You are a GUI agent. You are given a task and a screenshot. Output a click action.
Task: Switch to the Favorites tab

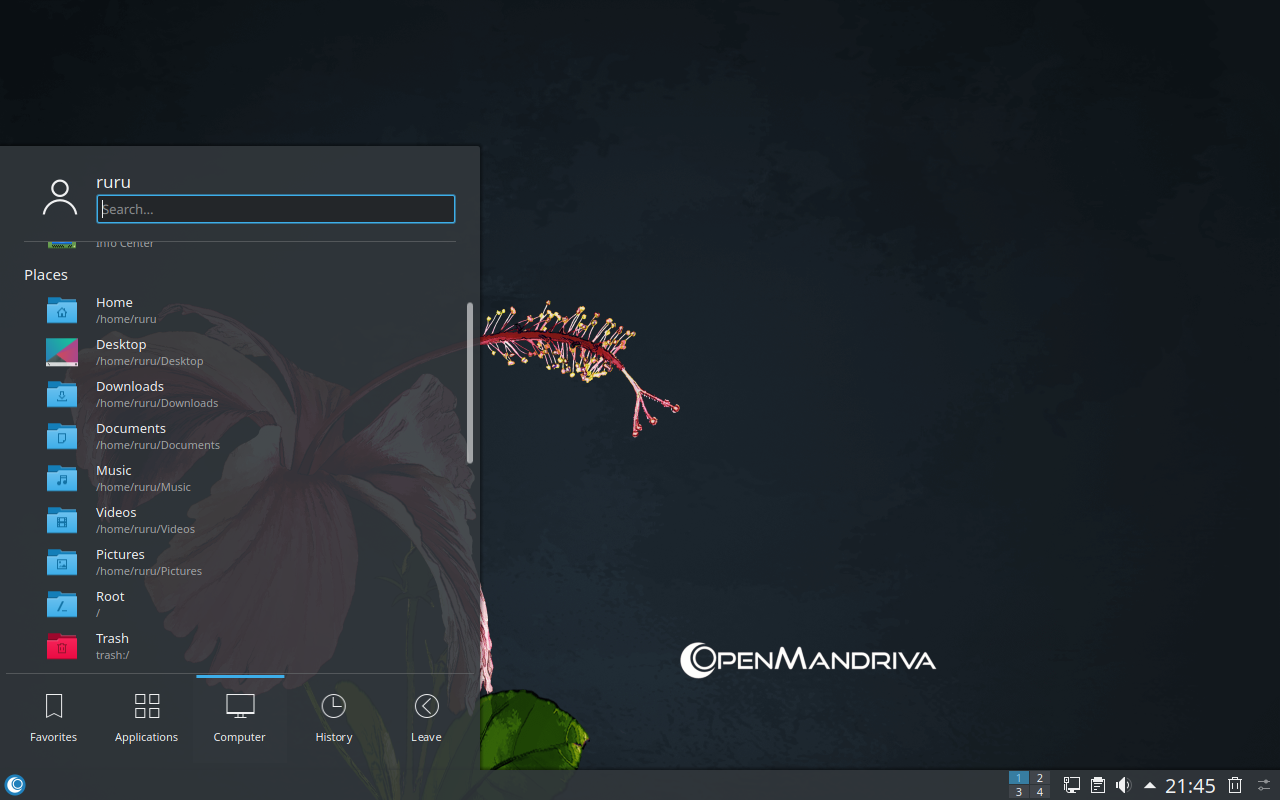(x=54, y=719)
